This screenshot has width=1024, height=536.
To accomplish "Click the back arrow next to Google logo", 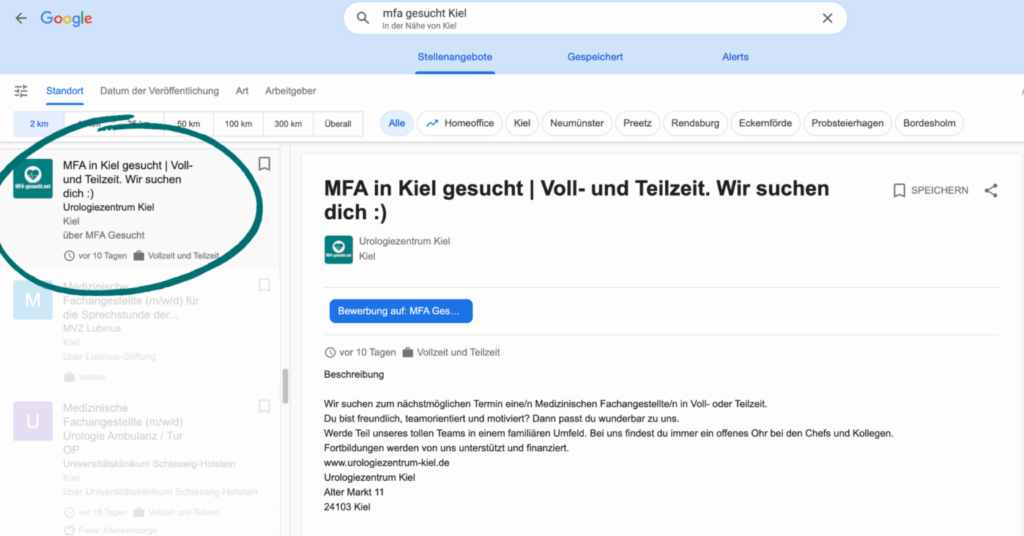I will point(21,19).
